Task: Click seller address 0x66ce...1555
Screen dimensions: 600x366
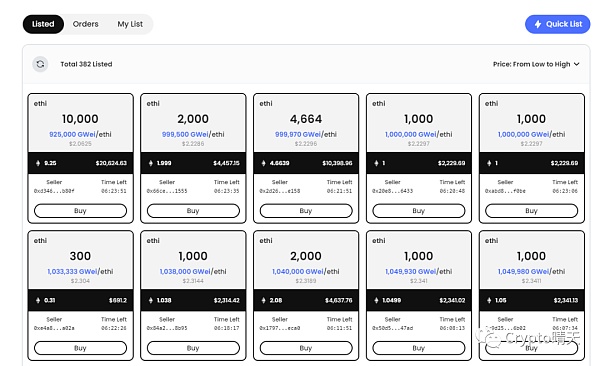Action: click(x=167, y=191)
